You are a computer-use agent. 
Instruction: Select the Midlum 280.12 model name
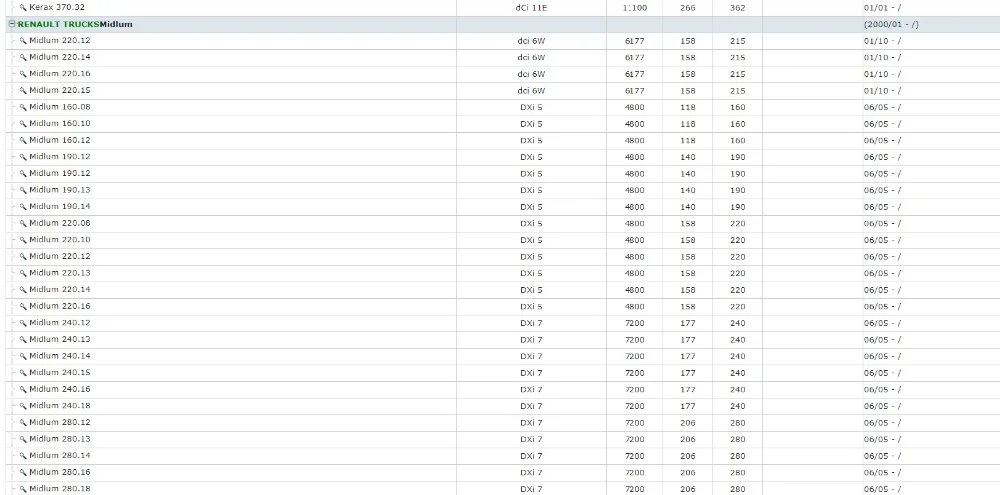[x=60, y=422]
